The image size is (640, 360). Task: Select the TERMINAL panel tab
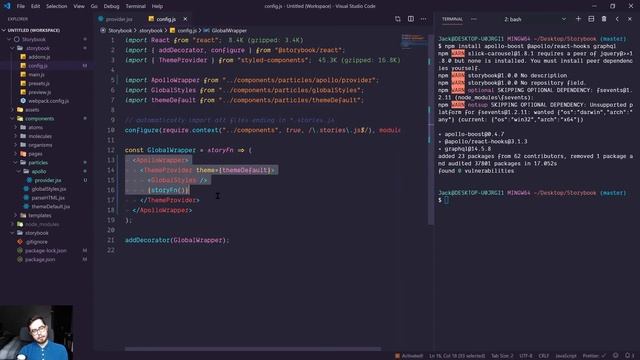coord(452,19)
